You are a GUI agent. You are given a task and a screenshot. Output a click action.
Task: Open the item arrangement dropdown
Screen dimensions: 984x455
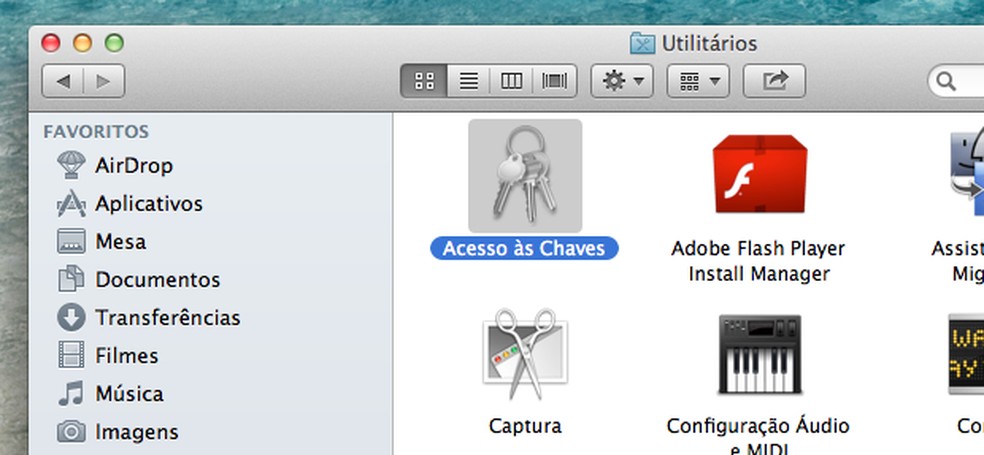click(x=698, y=81)
